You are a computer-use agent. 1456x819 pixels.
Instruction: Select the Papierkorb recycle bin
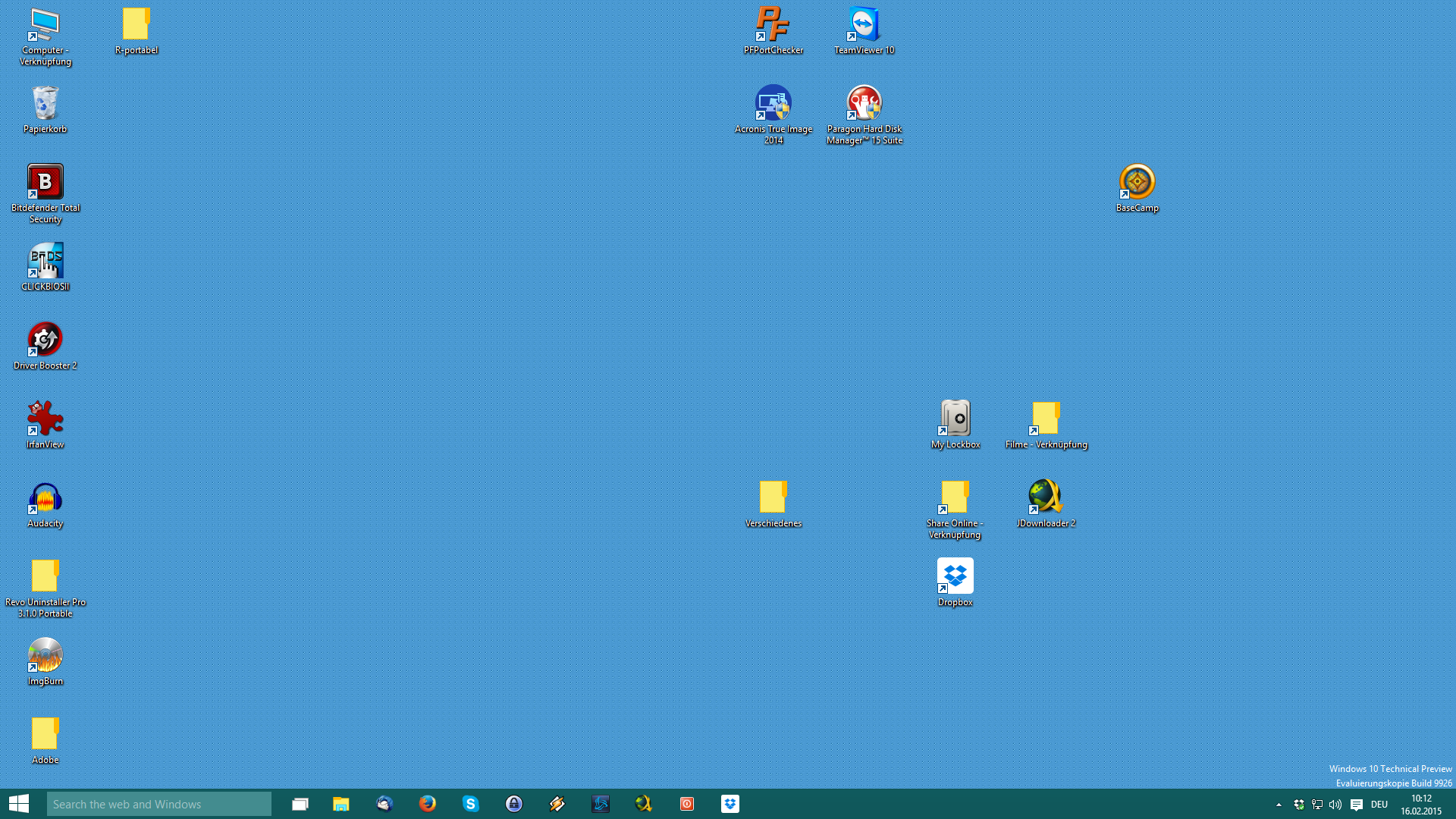[45, 109]
